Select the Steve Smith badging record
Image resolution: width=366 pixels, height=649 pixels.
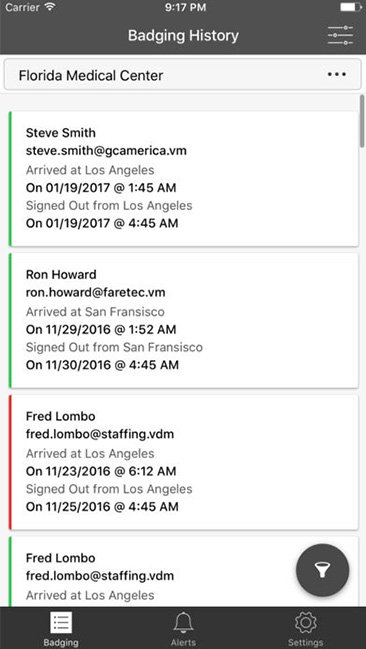(x=183, y=179)
